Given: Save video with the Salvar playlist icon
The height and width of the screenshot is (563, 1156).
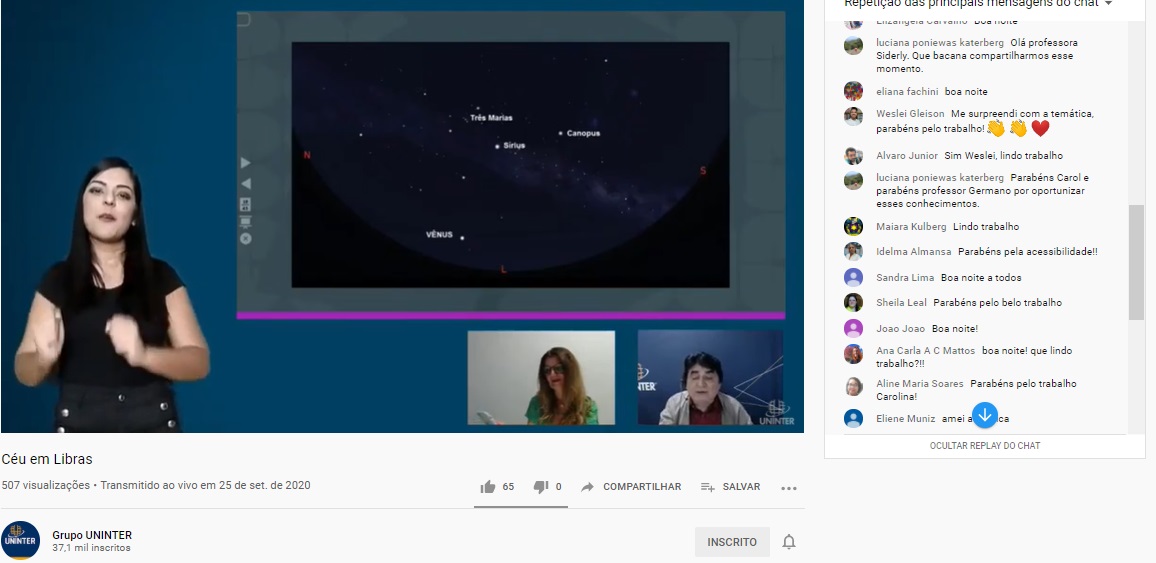Looking at the screenshot, I should pos(708,487).
